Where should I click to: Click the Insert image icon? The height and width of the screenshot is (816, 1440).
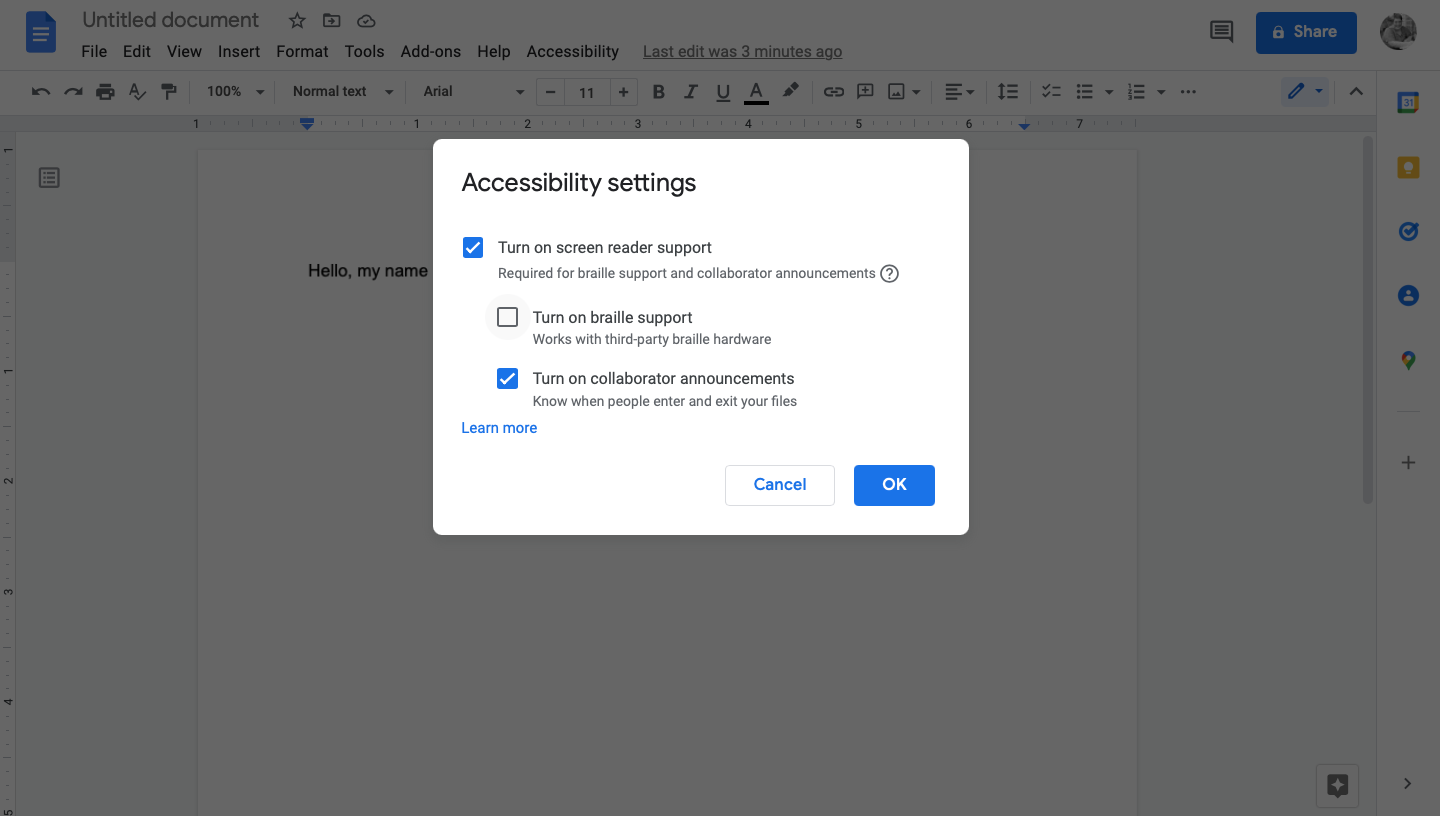tap(897, 92)
